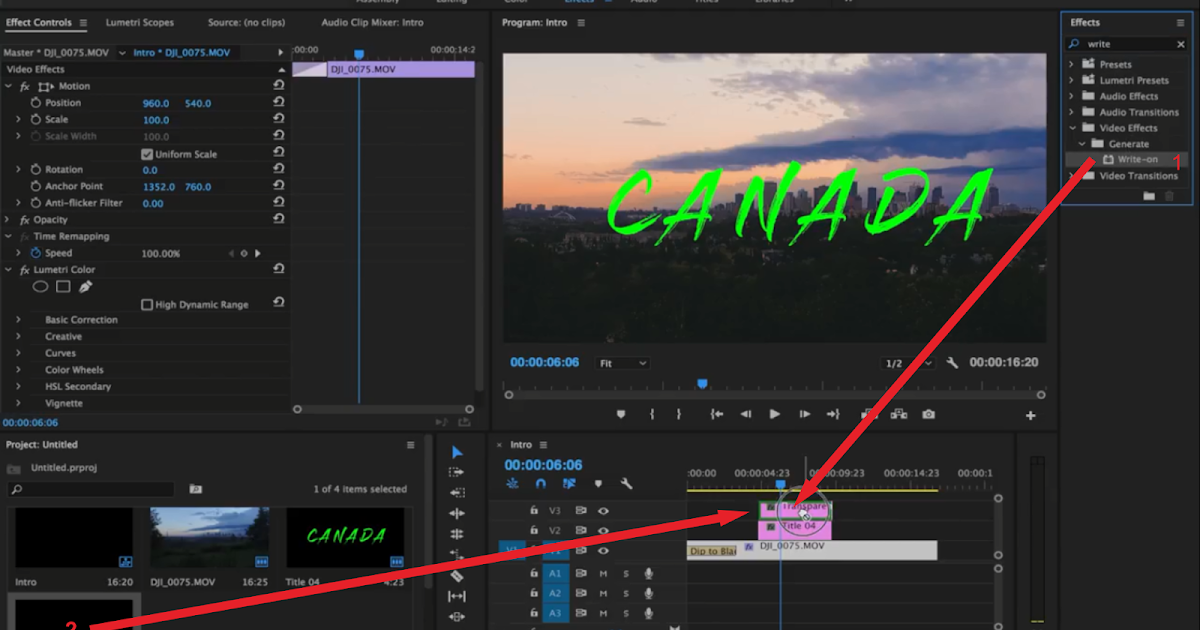Toggle lock on V3 track
The height and width of the screenshot is (630, 1200).
(534, 510)
